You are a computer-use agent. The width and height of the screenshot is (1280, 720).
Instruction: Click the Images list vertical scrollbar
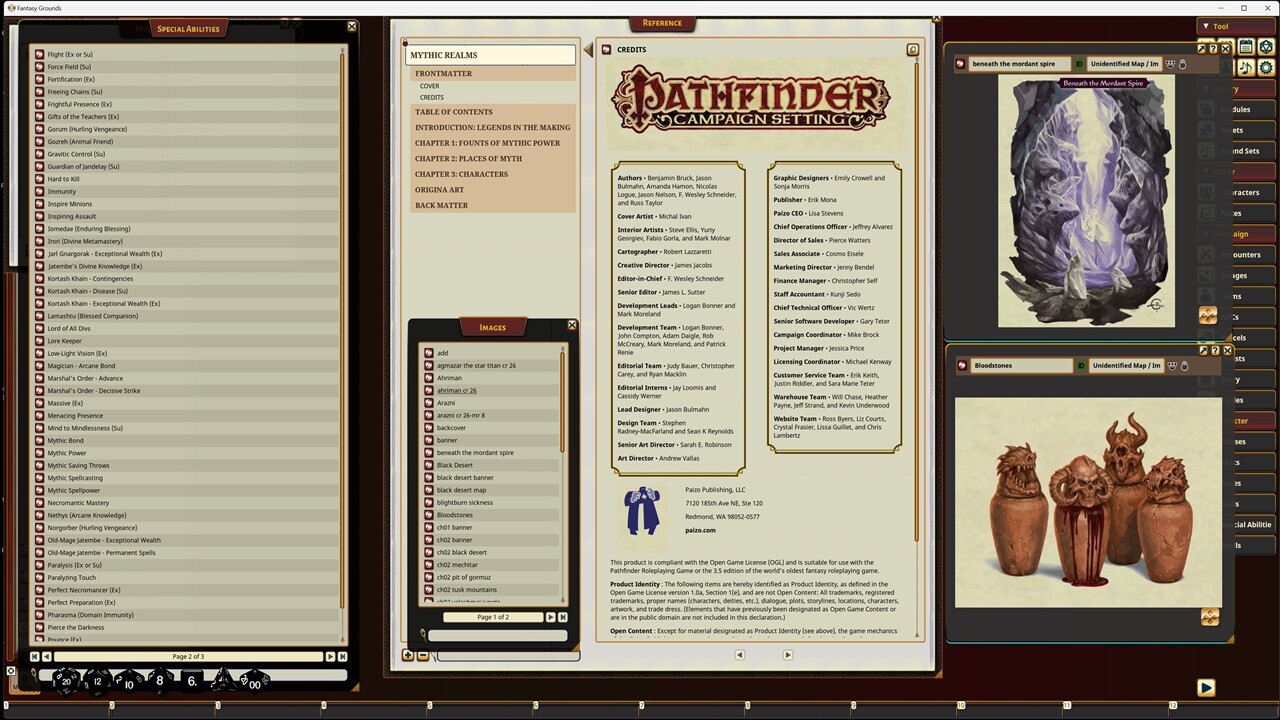pyautogui.click(x=562, y=400)
